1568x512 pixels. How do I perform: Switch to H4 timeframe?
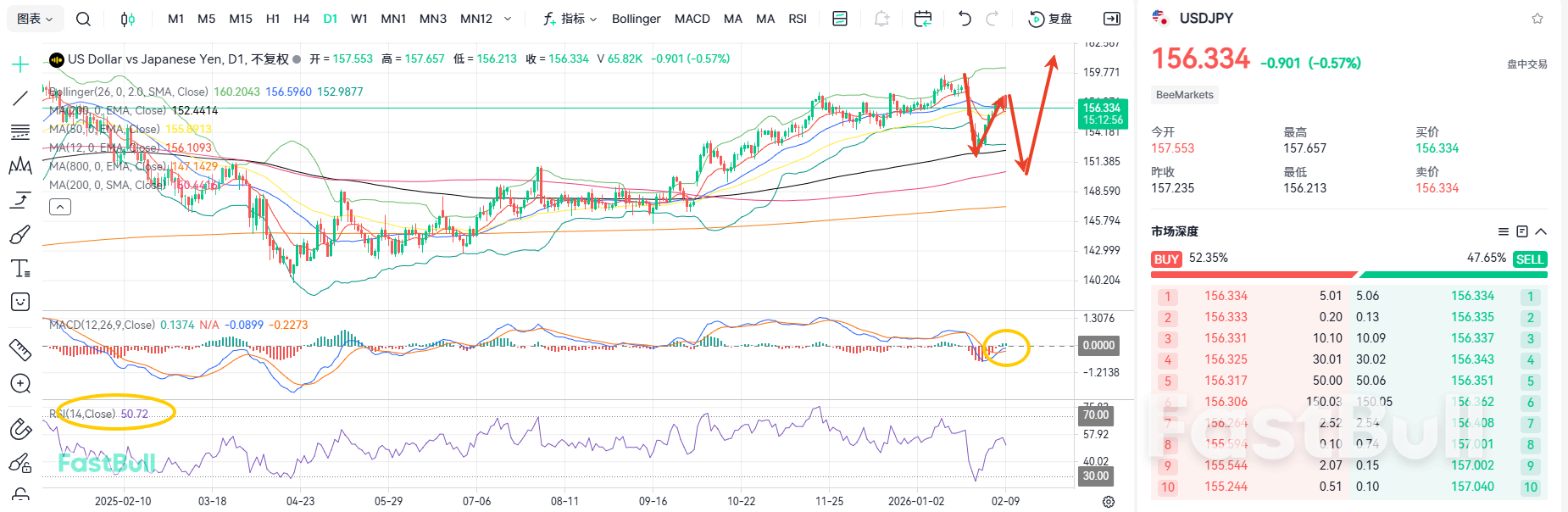pyautogui.click(x=301, y=19)
